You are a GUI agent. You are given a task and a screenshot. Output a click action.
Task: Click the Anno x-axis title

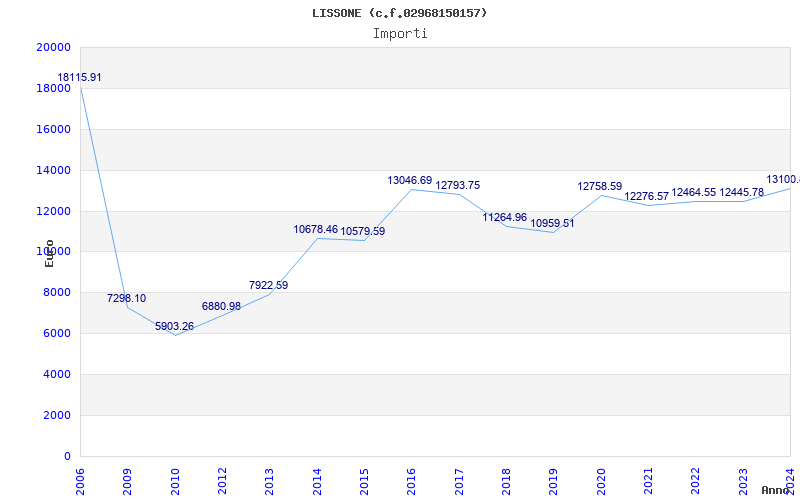click(x=775, y=490)
